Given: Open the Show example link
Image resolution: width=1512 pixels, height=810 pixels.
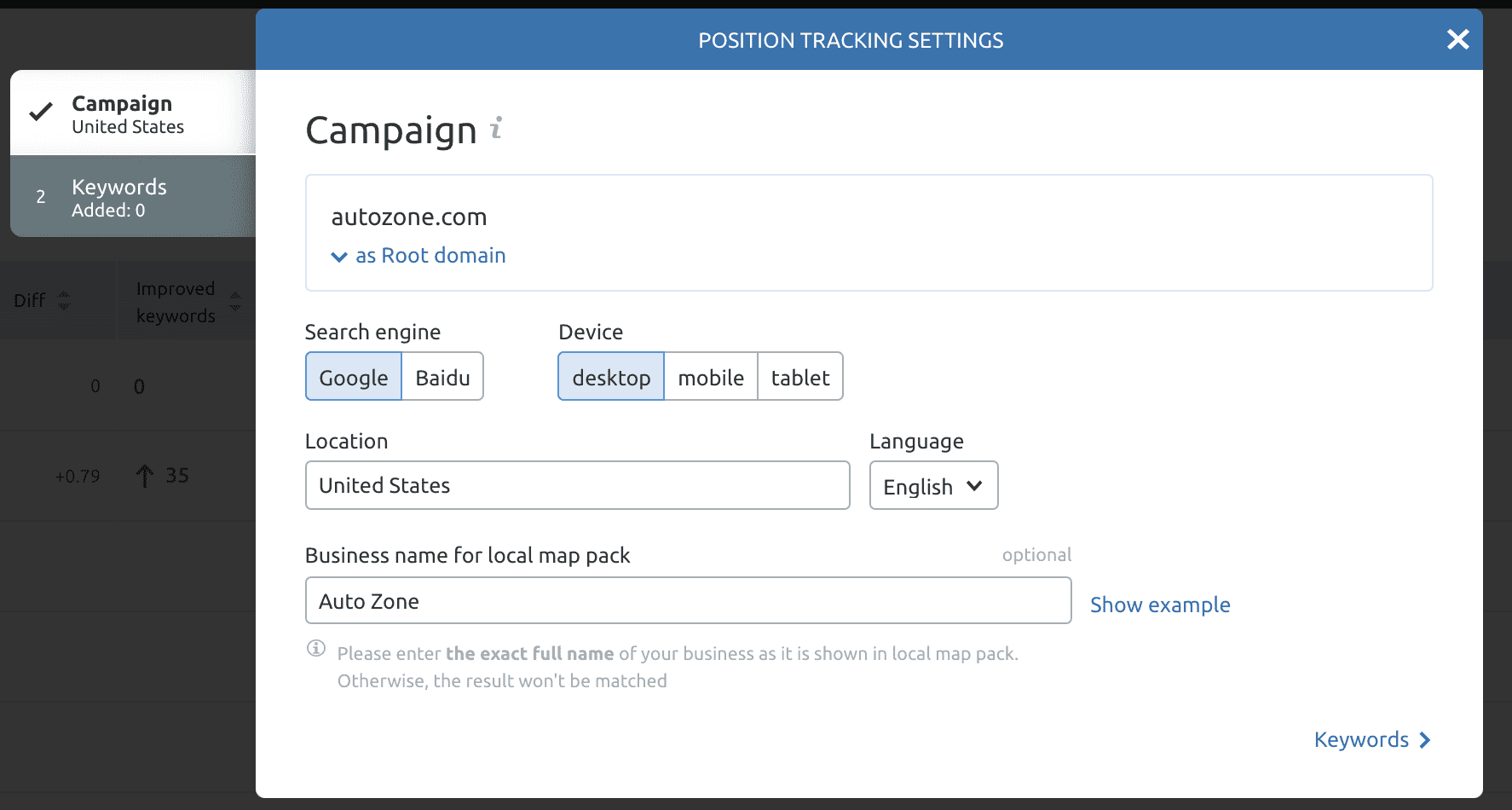Looking at the screenshot, I should tap(1159, 604).
